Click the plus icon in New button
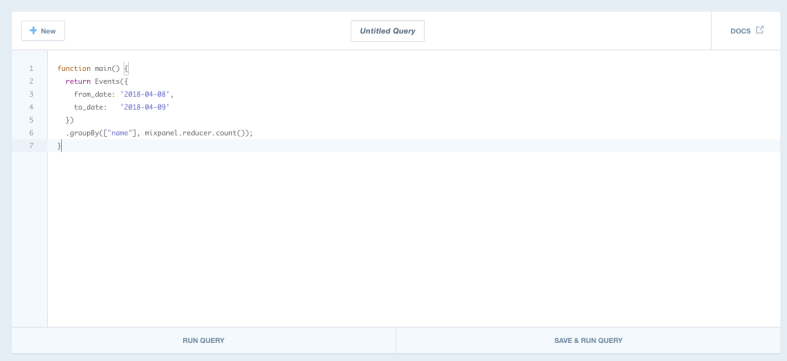Screen dimensions: 787x361 tap(33, 30)
